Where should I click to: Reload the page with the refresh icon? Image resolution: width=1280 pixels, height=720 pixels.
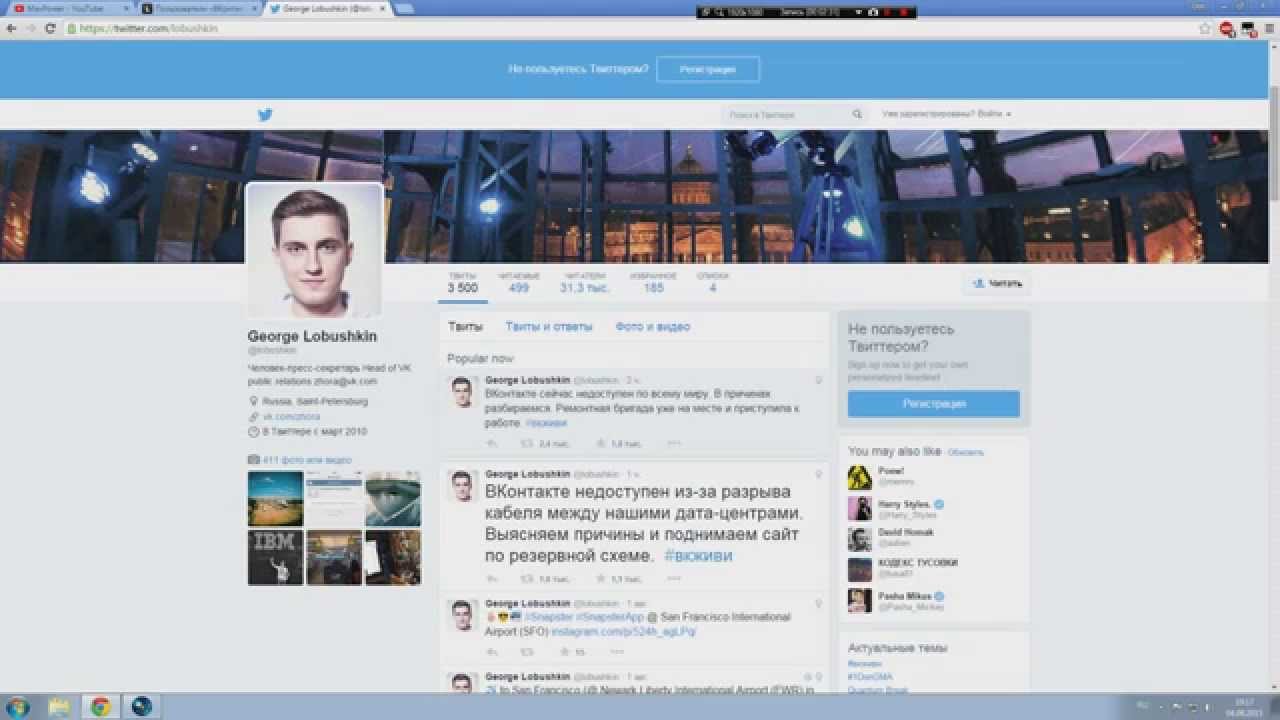pyautogui.click(x=50, y=29)
